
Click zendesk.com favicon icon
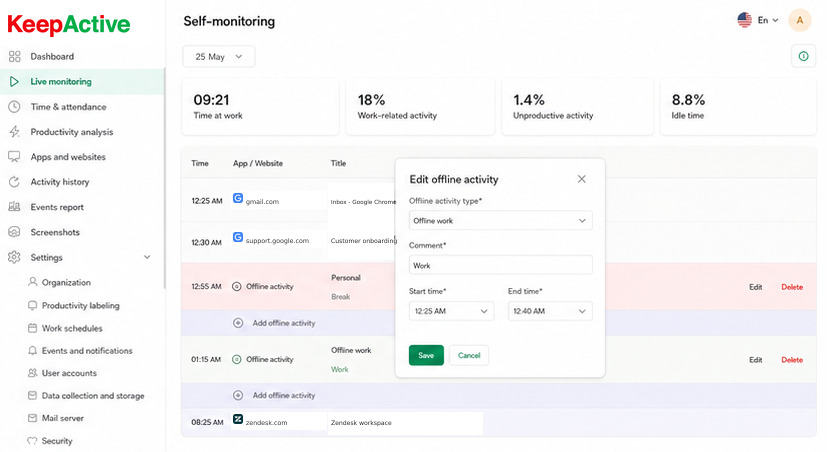[238, 419]
